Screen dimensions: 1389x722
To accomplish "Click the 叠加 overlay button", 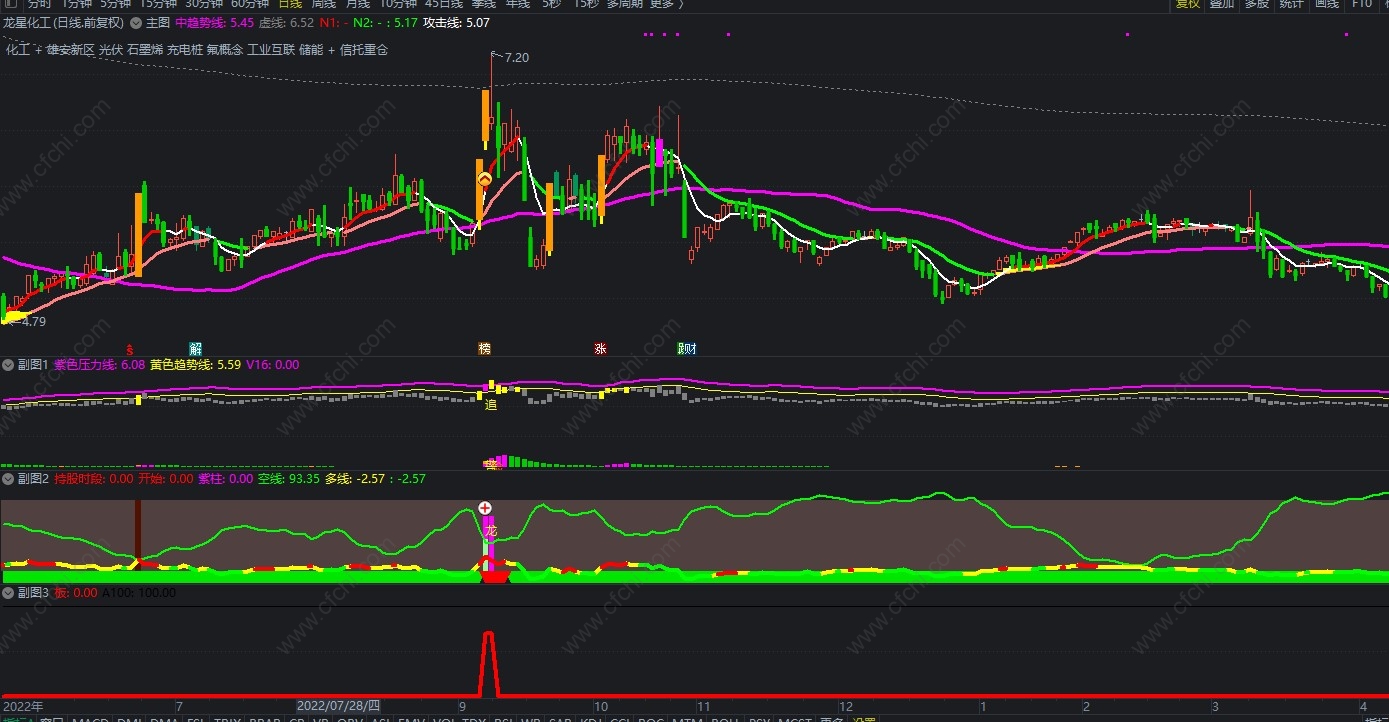I will 1221,4.
